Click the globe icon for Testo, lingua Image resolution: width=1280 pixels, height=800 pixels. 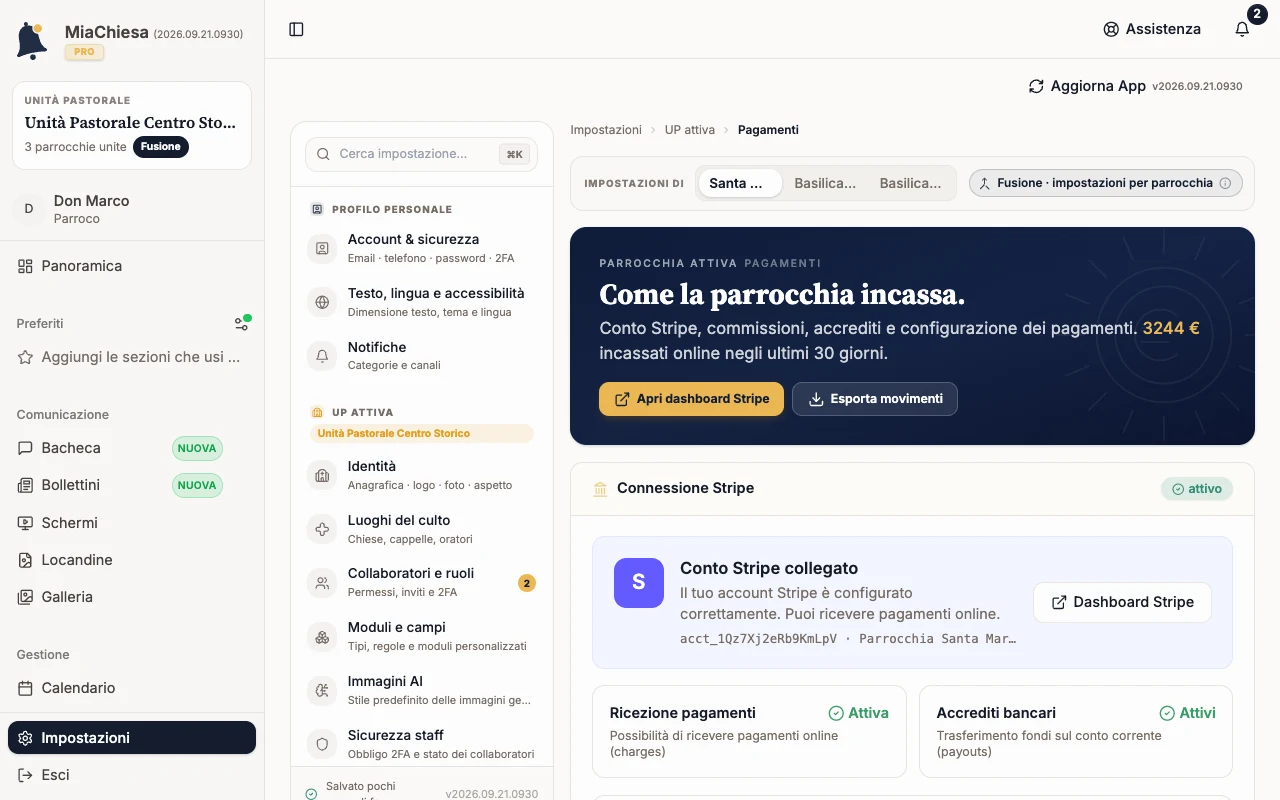click(x=322, y=302)
